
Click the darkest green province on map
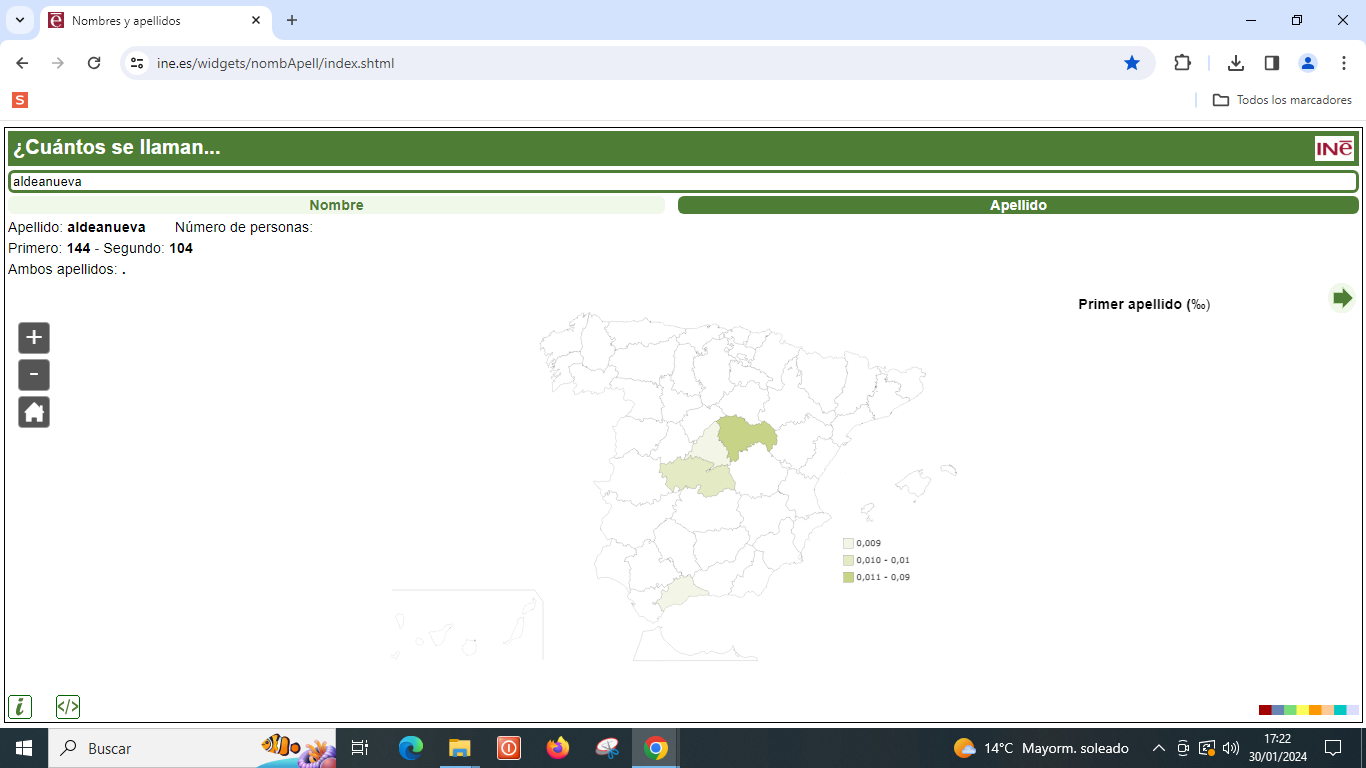745,436
